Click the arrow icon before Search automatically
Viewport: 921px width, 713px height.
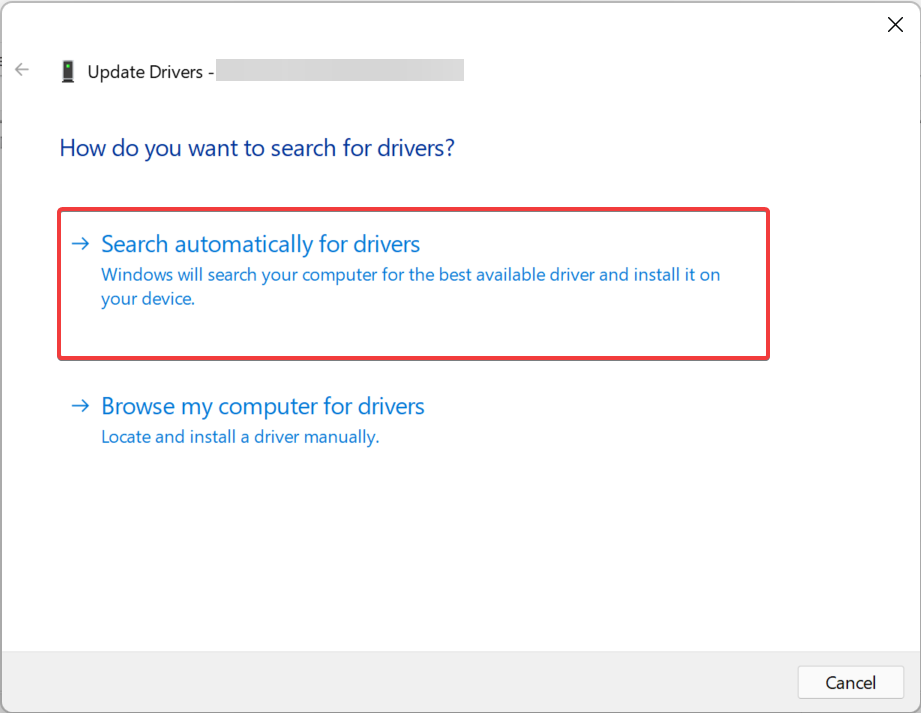pos(80,243)
